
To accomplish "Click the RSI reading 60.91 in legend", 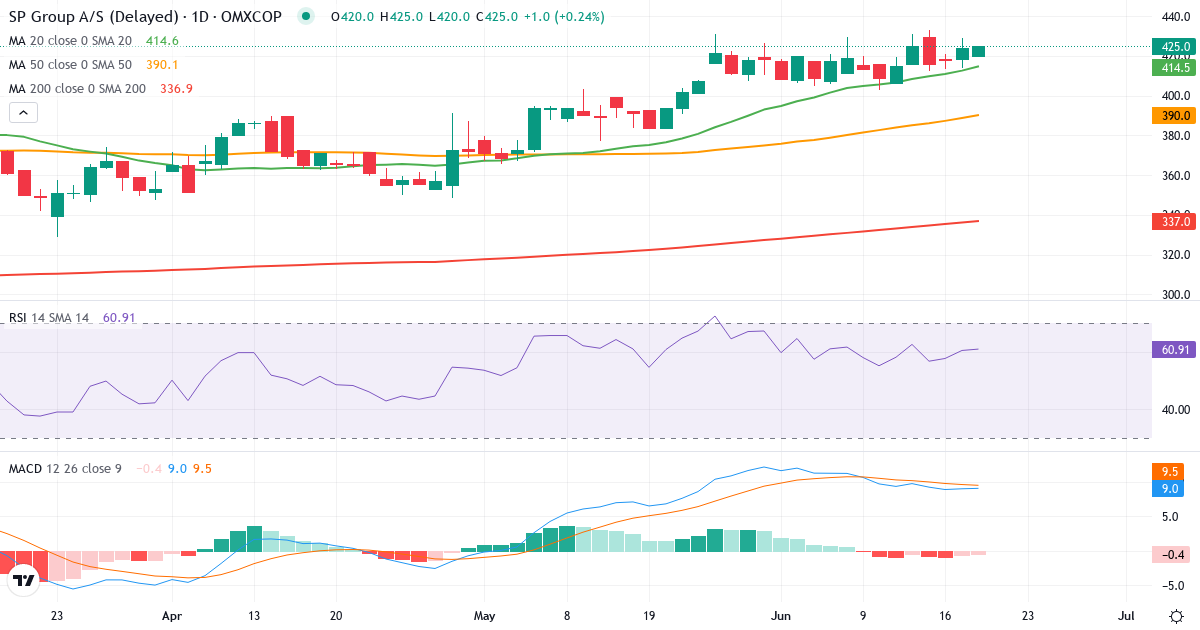I will pos(118,318).
